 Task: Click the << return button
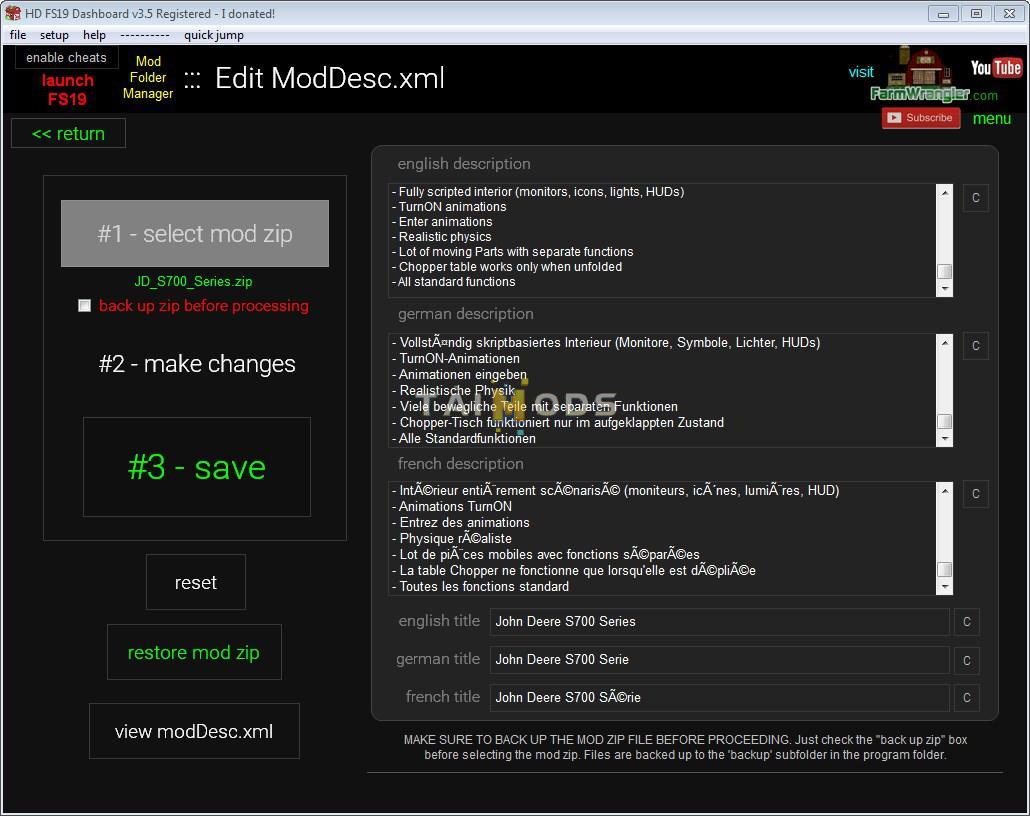[68, 133]
